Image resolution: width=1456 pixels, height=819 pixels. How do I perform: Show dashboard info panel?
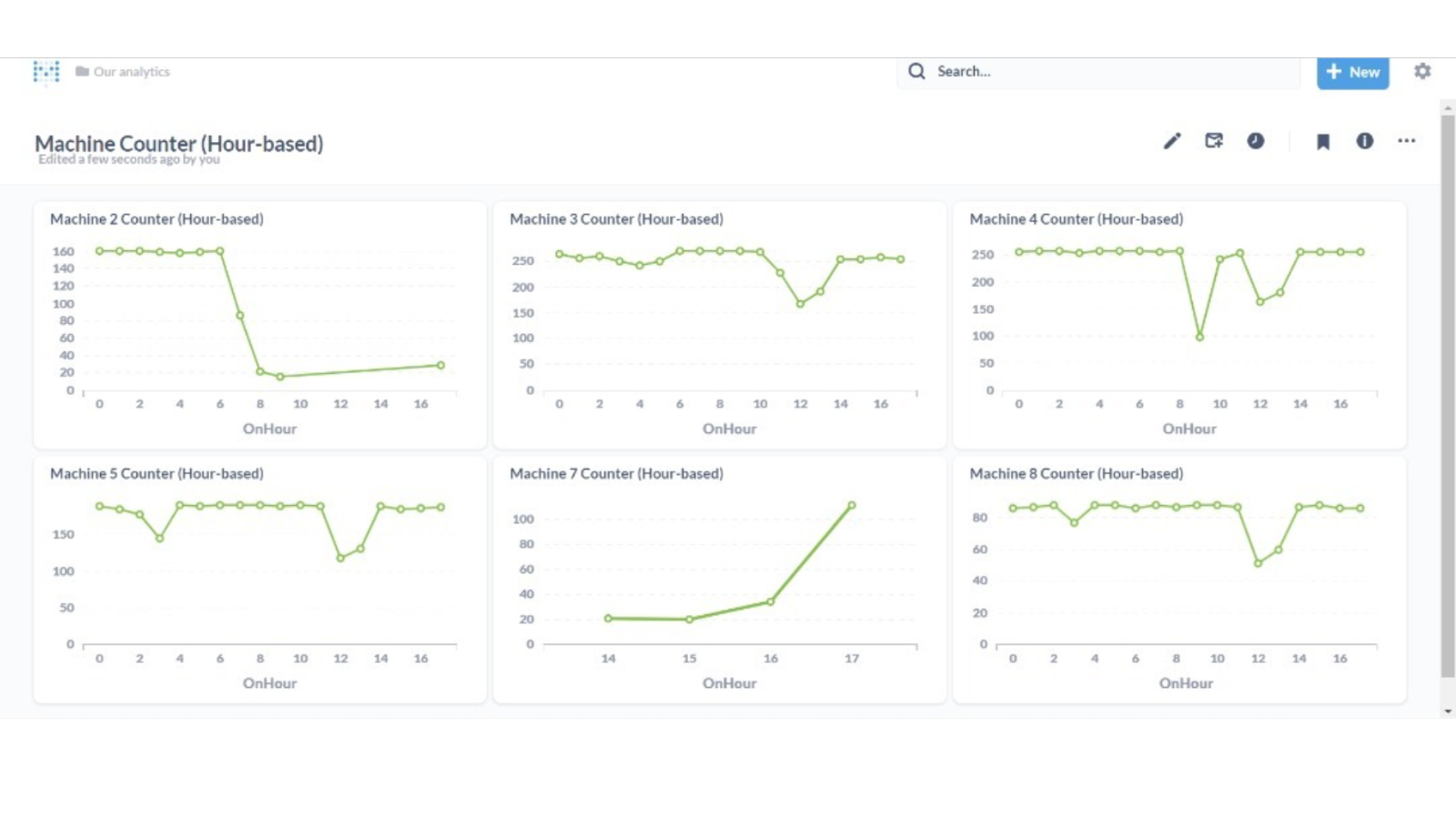(x=1365, y=141)
